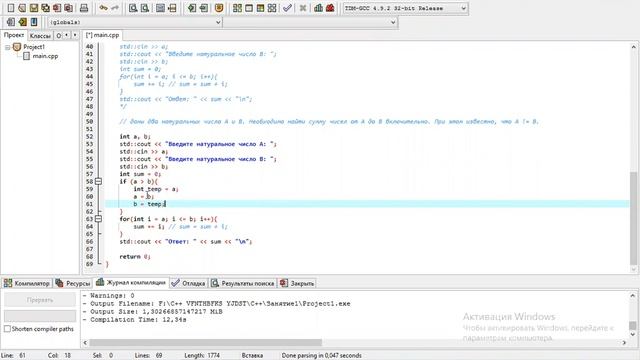Compile the project with the Compile icon
Screen dimensions: 640x360
coord(237,8)
